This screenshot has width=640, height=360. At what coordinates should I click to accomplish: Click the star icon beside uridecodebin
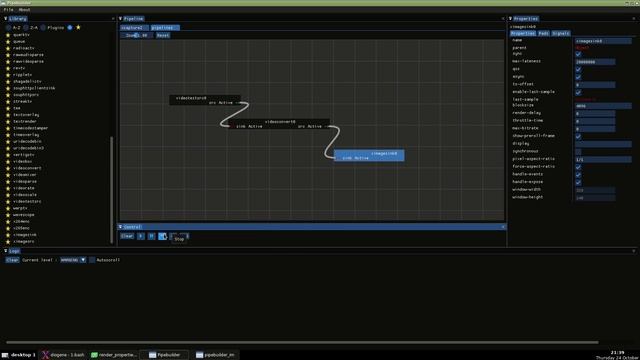[8, 142]
